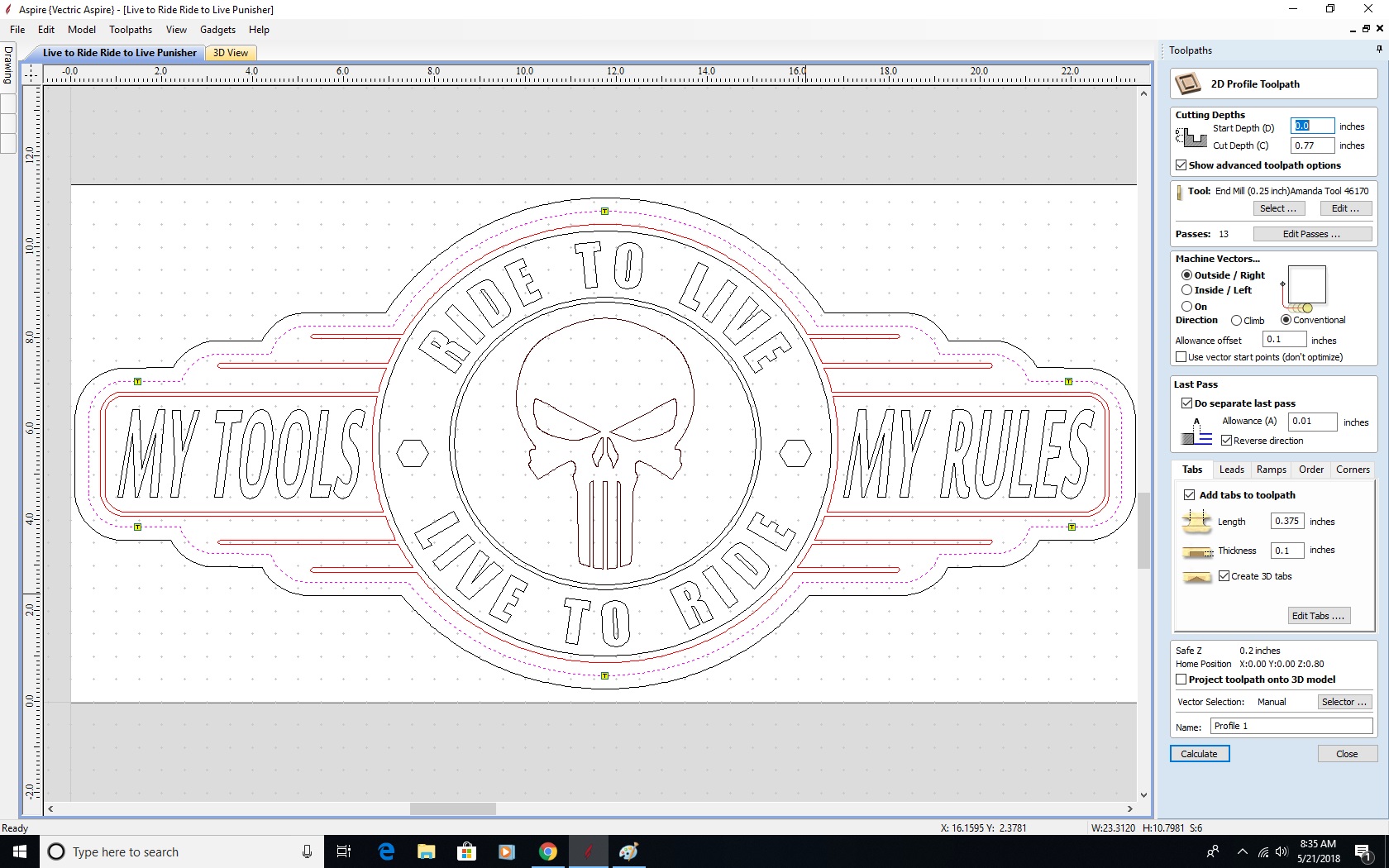Click the end mill tool icon beside Tool label

coord(1180,193)
